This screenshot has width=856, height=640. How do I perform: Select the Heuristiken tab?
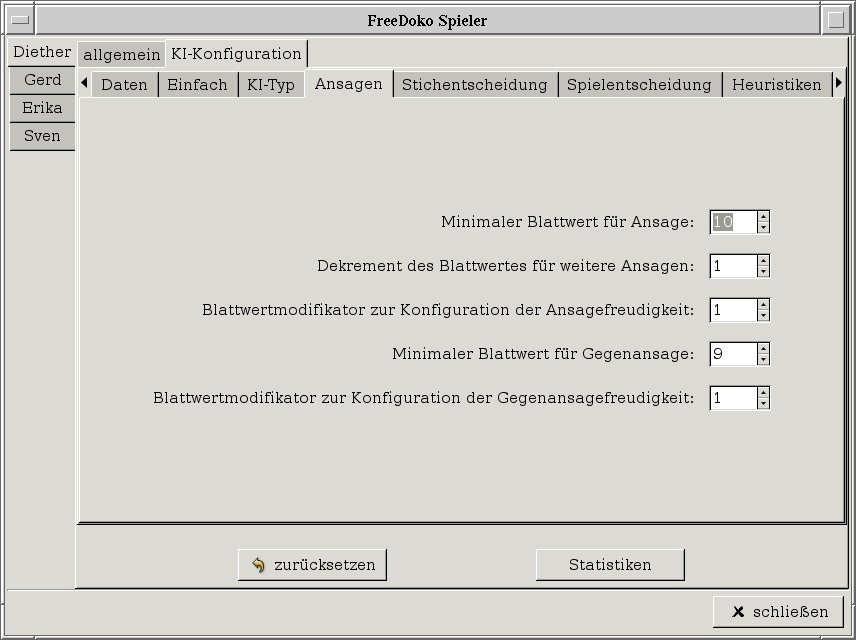776,85
